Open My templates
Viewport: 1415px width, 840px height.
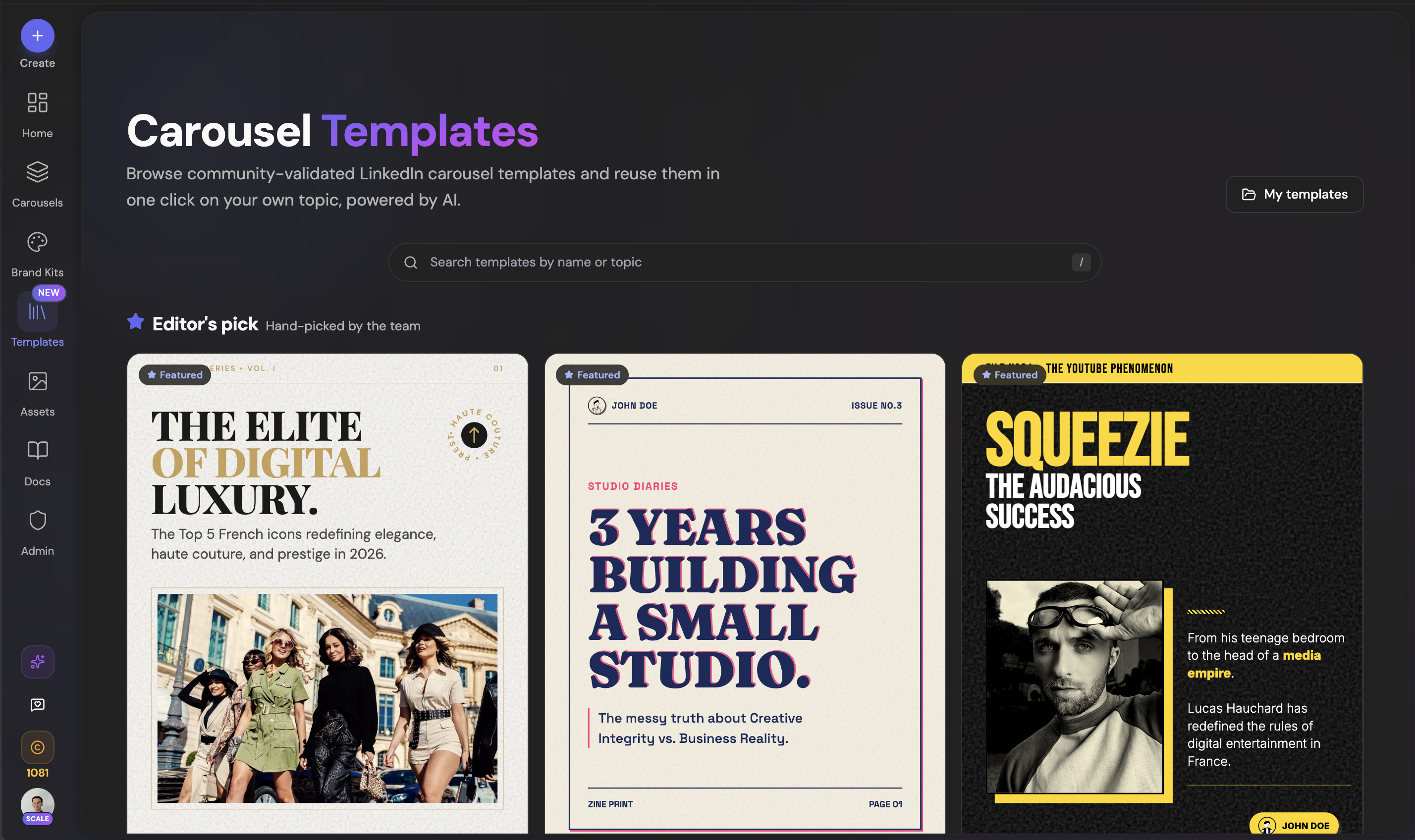click(1295, 194)
